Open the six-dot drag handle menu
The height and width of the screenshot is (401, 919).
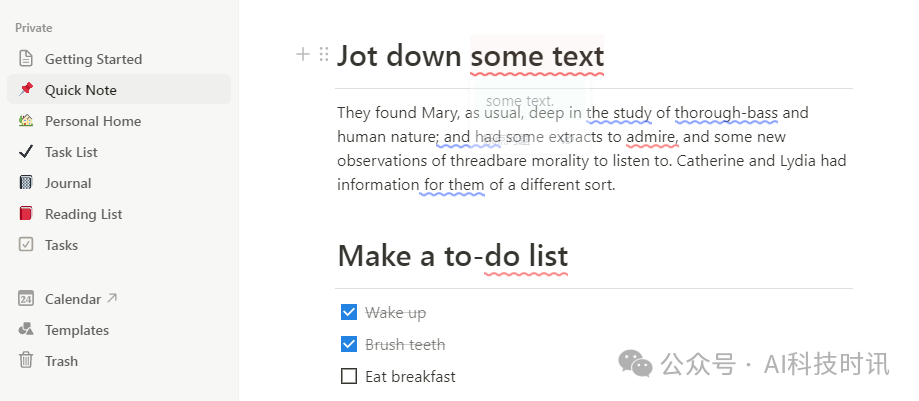[323, 55]
